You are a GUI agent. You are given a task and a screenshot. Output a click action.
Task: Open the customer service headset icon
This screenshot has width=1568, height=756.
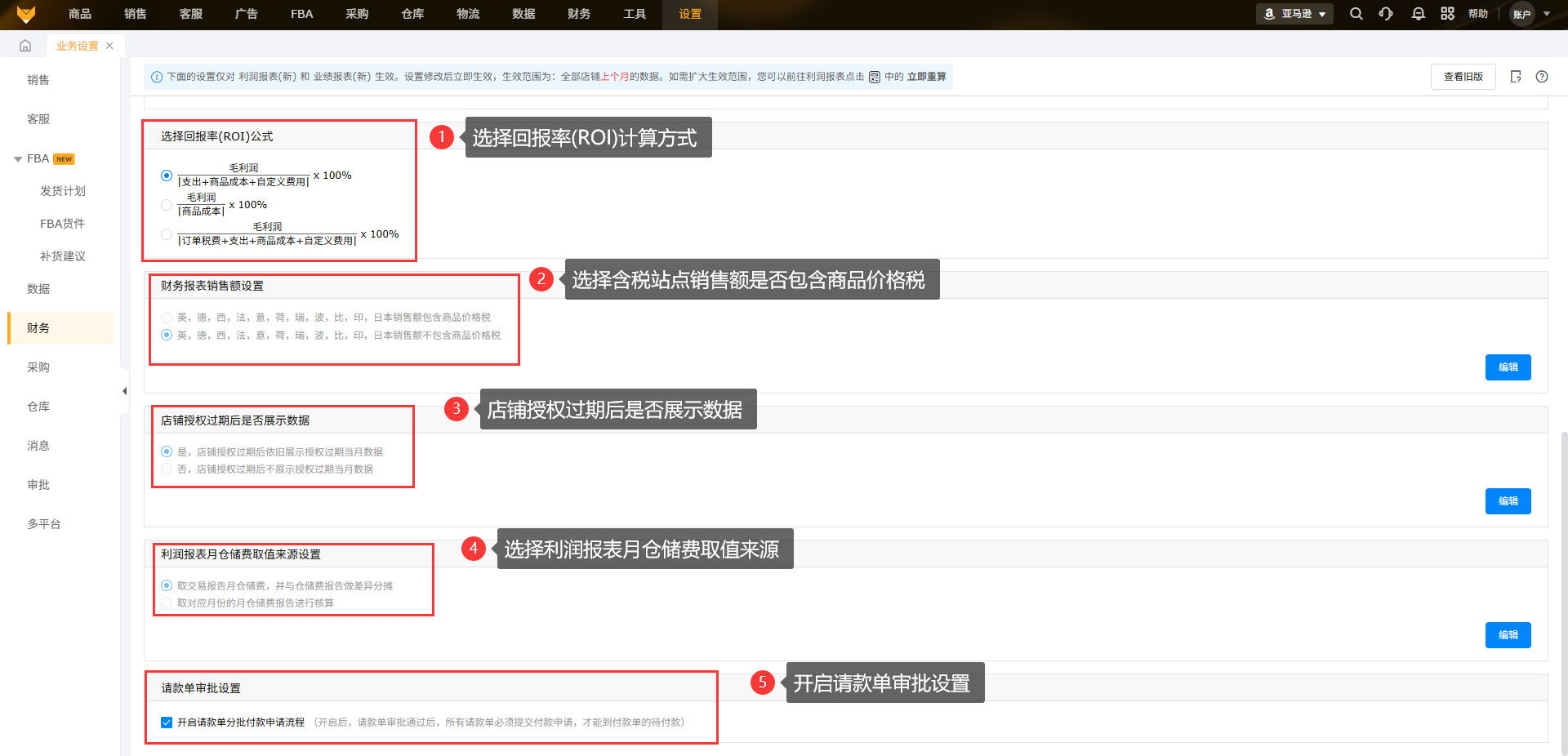[x=1386, y=14]
